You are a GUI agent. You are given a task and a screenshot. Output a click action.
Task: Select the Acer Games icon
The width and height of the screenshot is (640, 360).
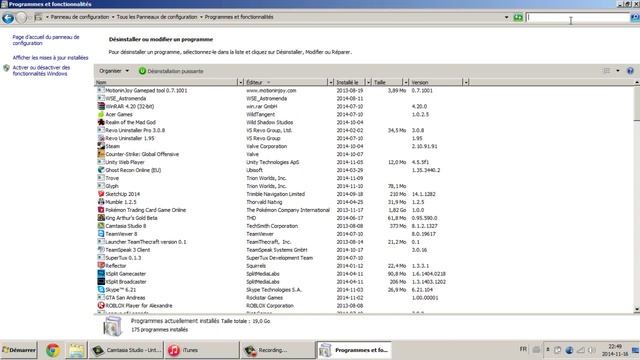(x=101, y=114)
